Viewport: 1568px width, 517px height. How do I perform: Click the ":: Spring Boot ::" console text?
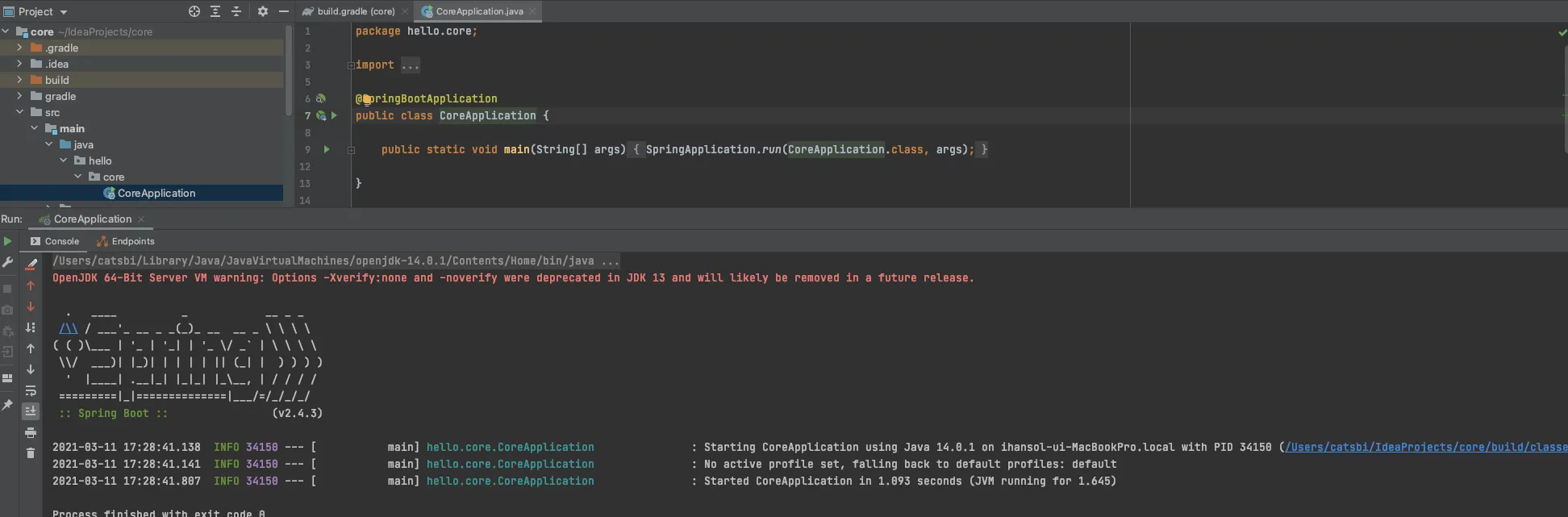[114, 413]
